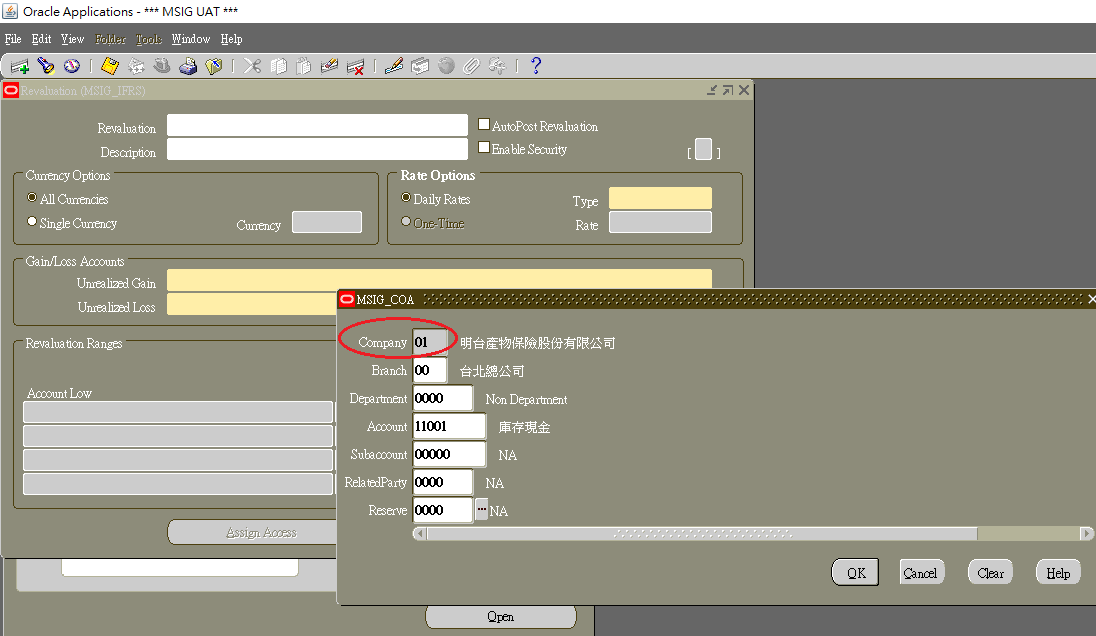Click the RelatedParty field containing 0000

pos(443,482)
